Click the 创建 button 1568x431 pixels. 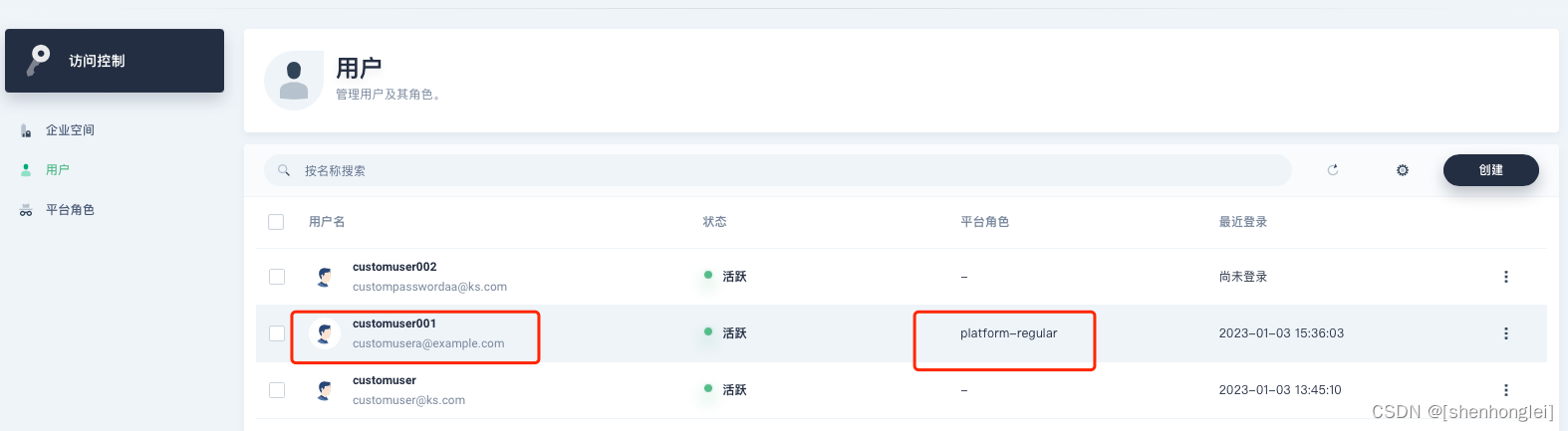1490,170
